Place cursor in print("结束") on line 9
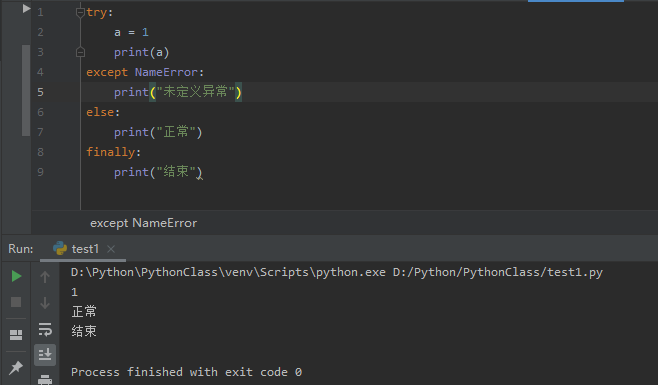The height and width of the screenshot is (385, 658). pos(158,172)
